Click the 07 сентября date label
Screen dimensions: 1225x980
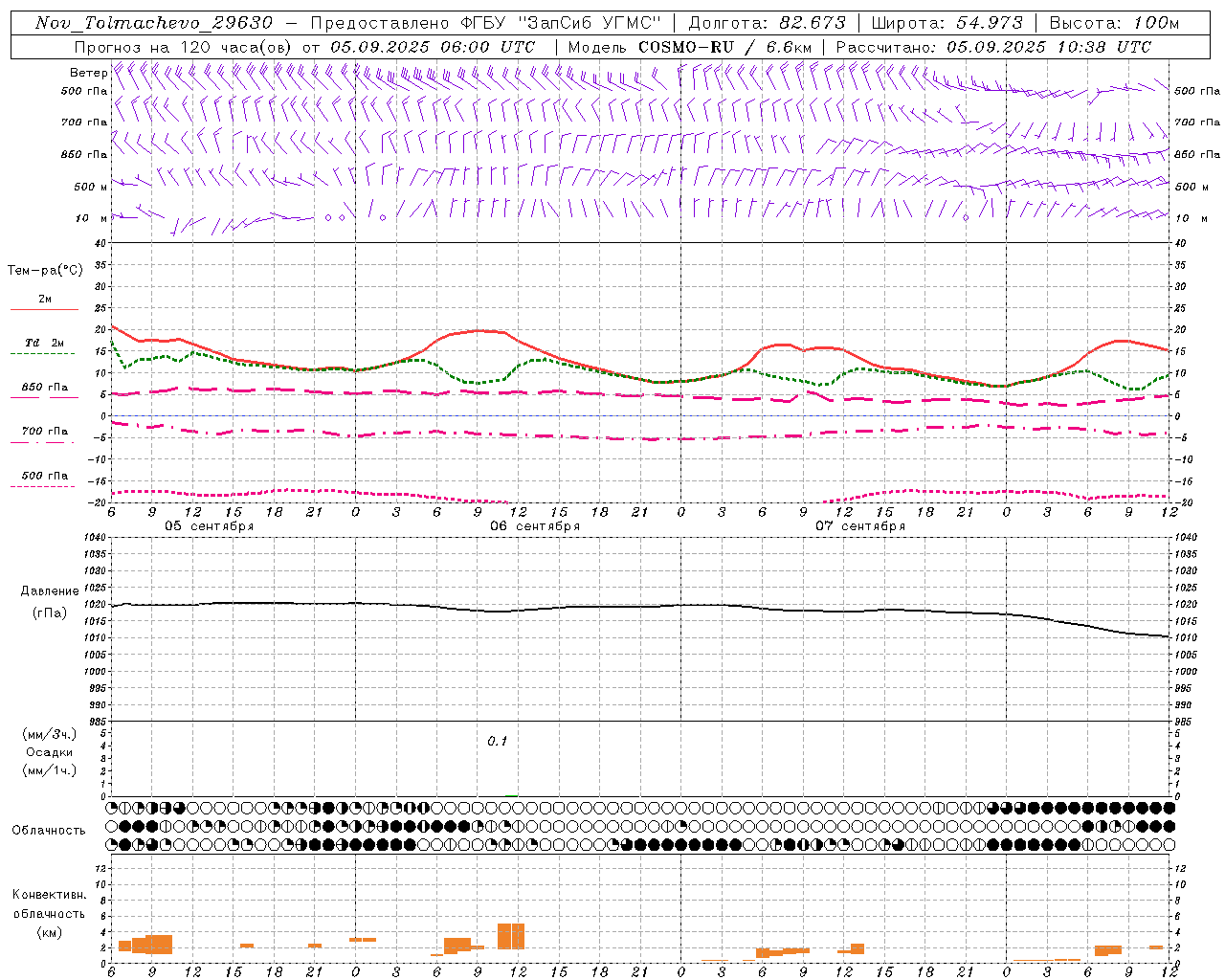860,526
